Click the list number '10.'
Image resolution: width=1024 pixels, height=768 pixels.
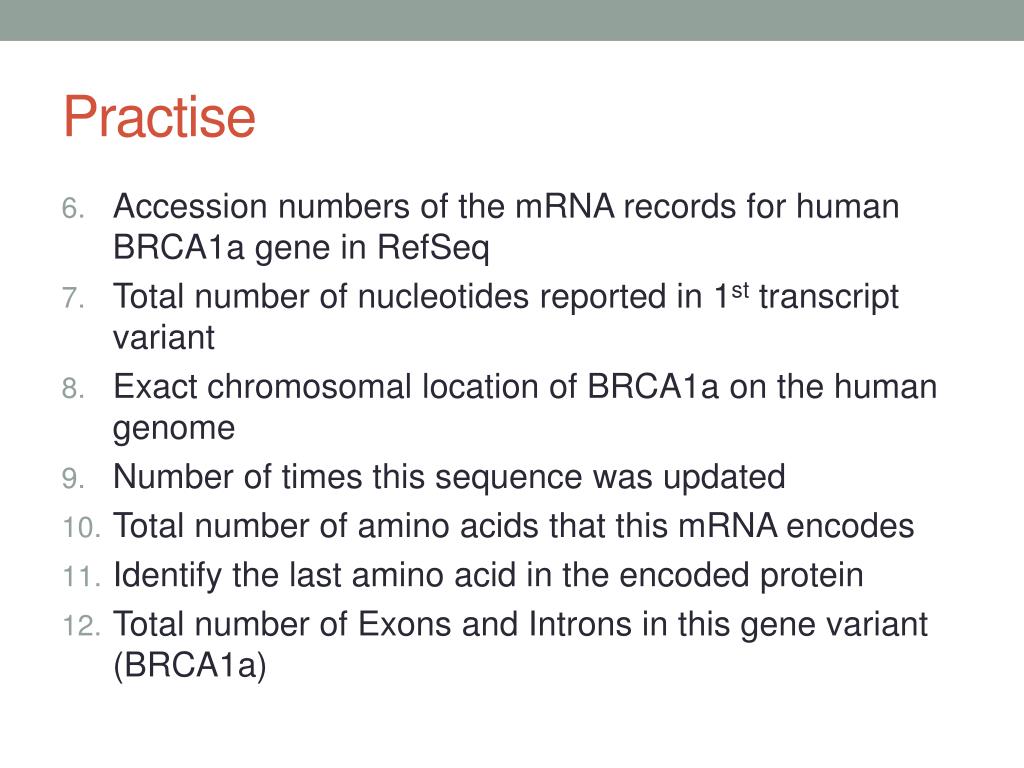pos(82,527)
